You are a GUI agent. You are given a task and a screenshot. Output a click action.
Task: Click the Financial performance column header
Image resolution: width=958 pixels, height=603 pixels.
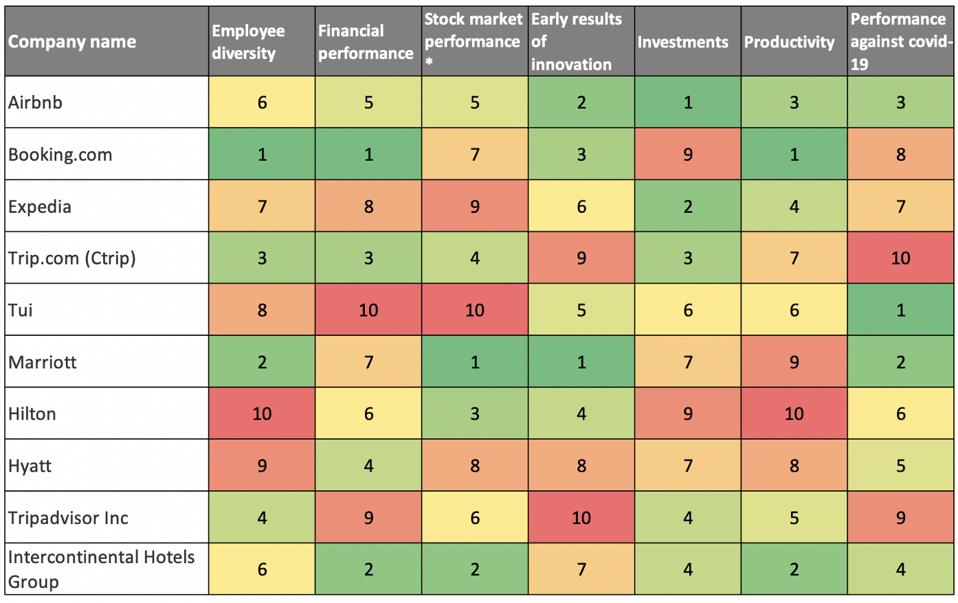pyautogui.click(x=368, y=42)
